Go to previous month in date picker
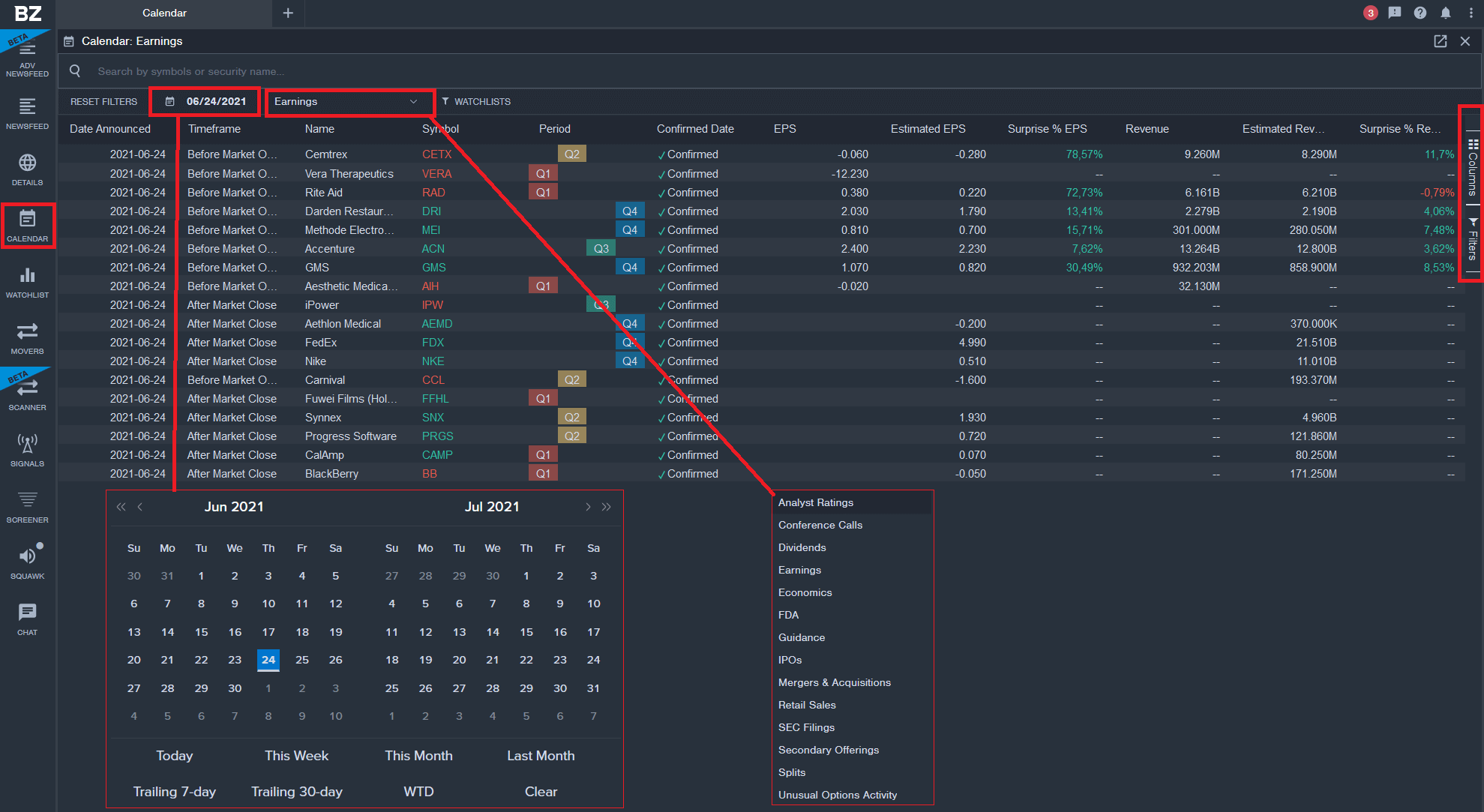The height and width of the screenshot is (812, 1484). (x=140, y=507)
